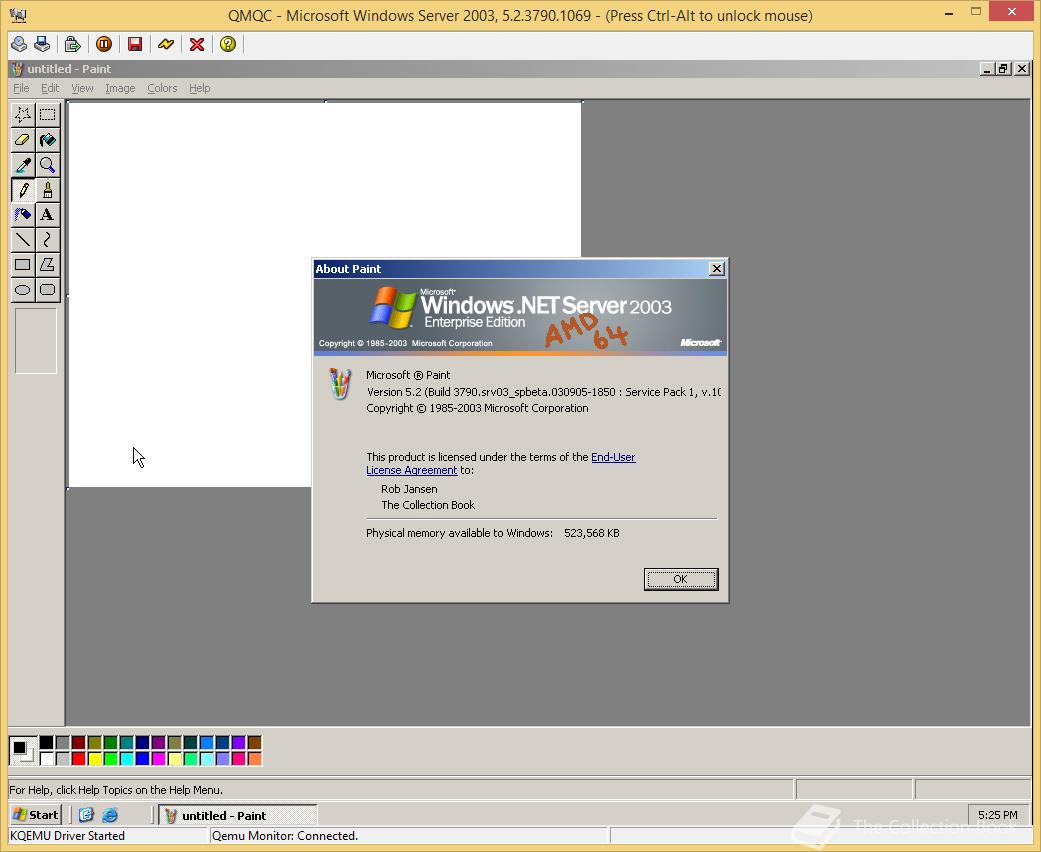Open the File menu in Paint

[21, 88]
